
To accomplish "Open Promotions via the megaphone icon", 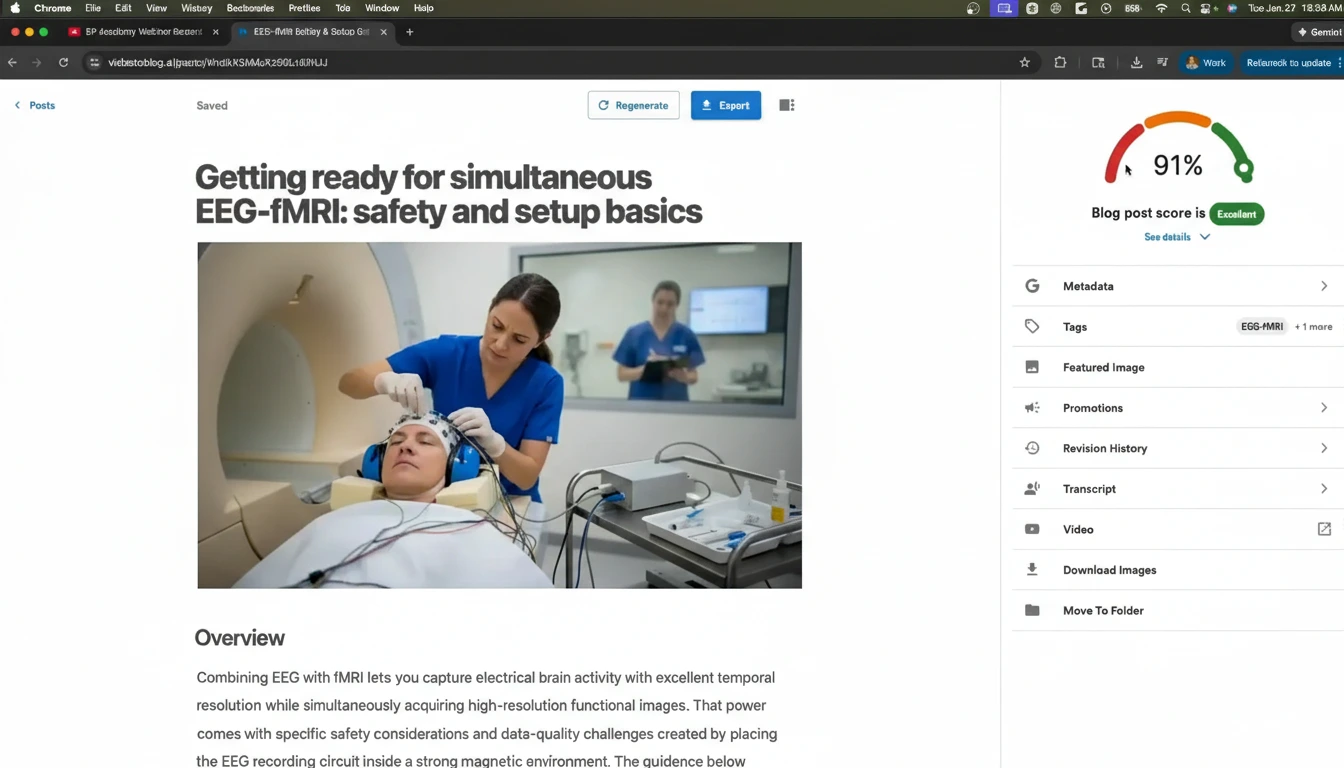I will 1032,407.
